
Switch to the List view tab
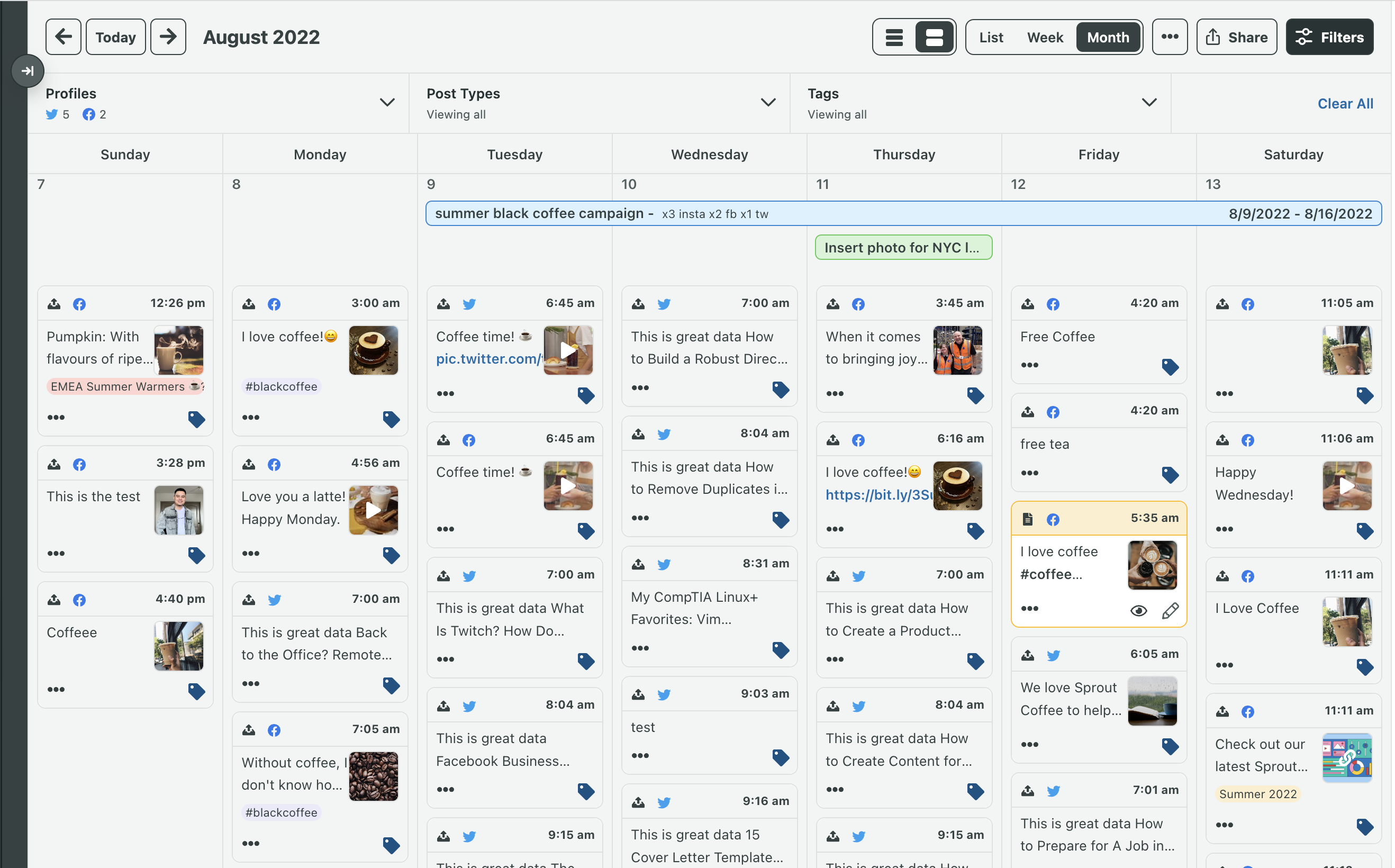tap(991, 38)
